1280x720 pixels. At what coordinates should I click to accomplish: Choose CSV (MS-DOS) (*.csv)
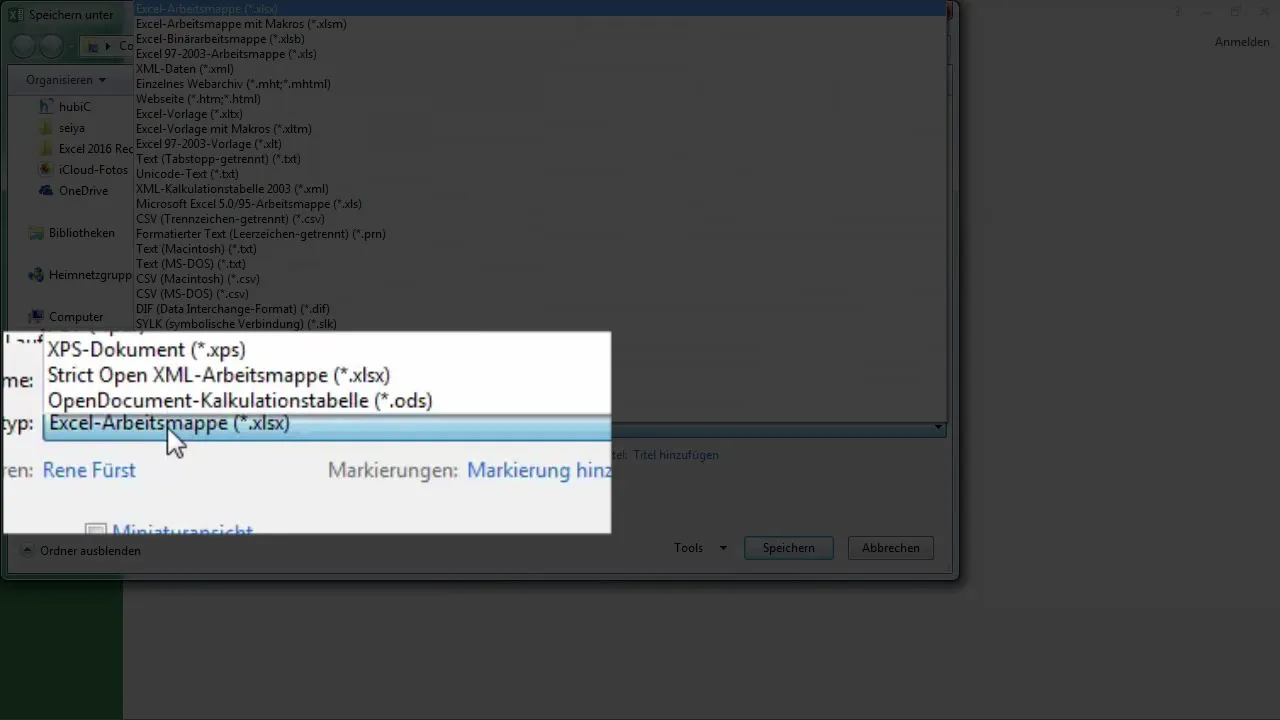coord(540,294)
